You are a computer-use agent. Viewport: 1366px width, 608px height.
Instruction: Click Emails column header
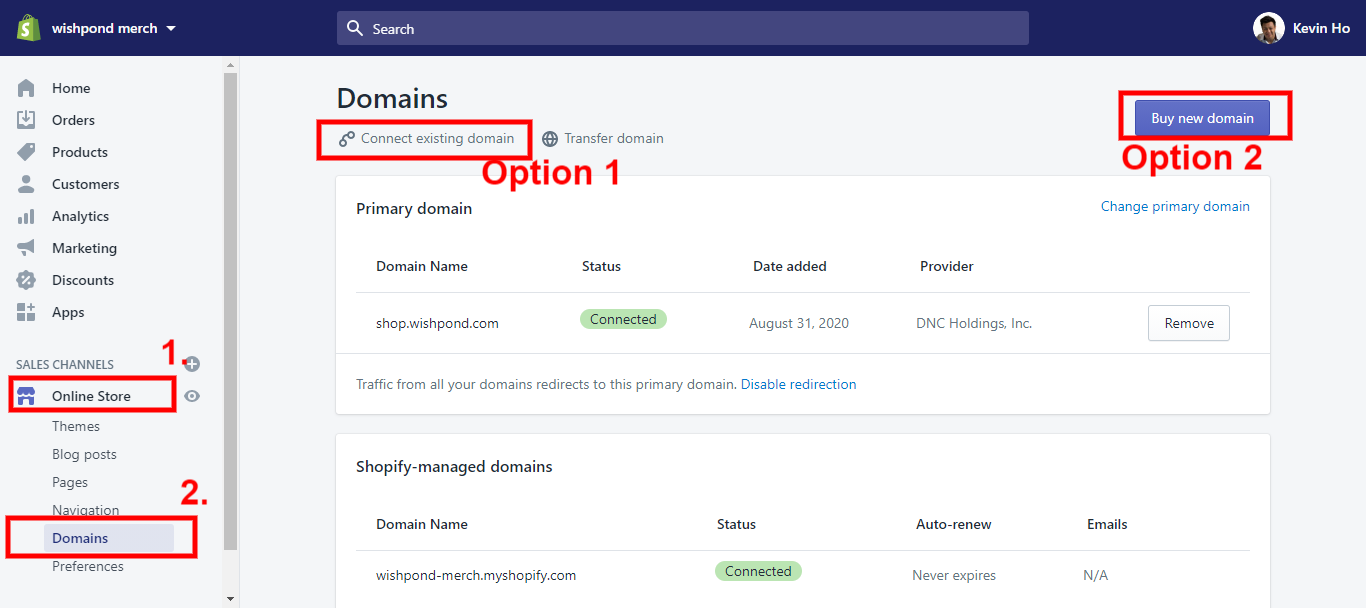click(x=1107, y=524)
